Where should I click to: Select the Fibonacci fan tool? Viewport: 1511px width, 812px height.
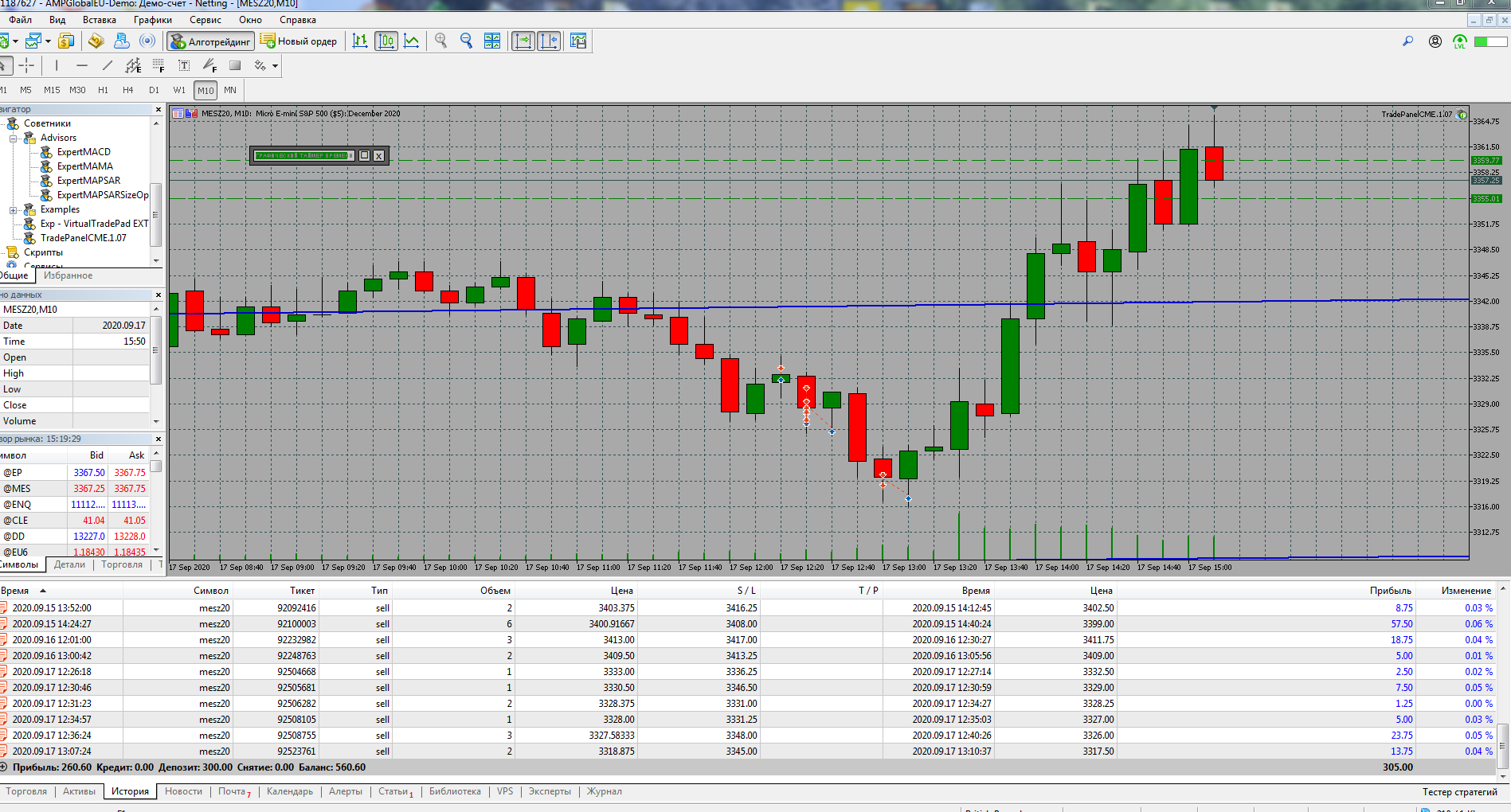pyautogui.click(x=209, y=65)
